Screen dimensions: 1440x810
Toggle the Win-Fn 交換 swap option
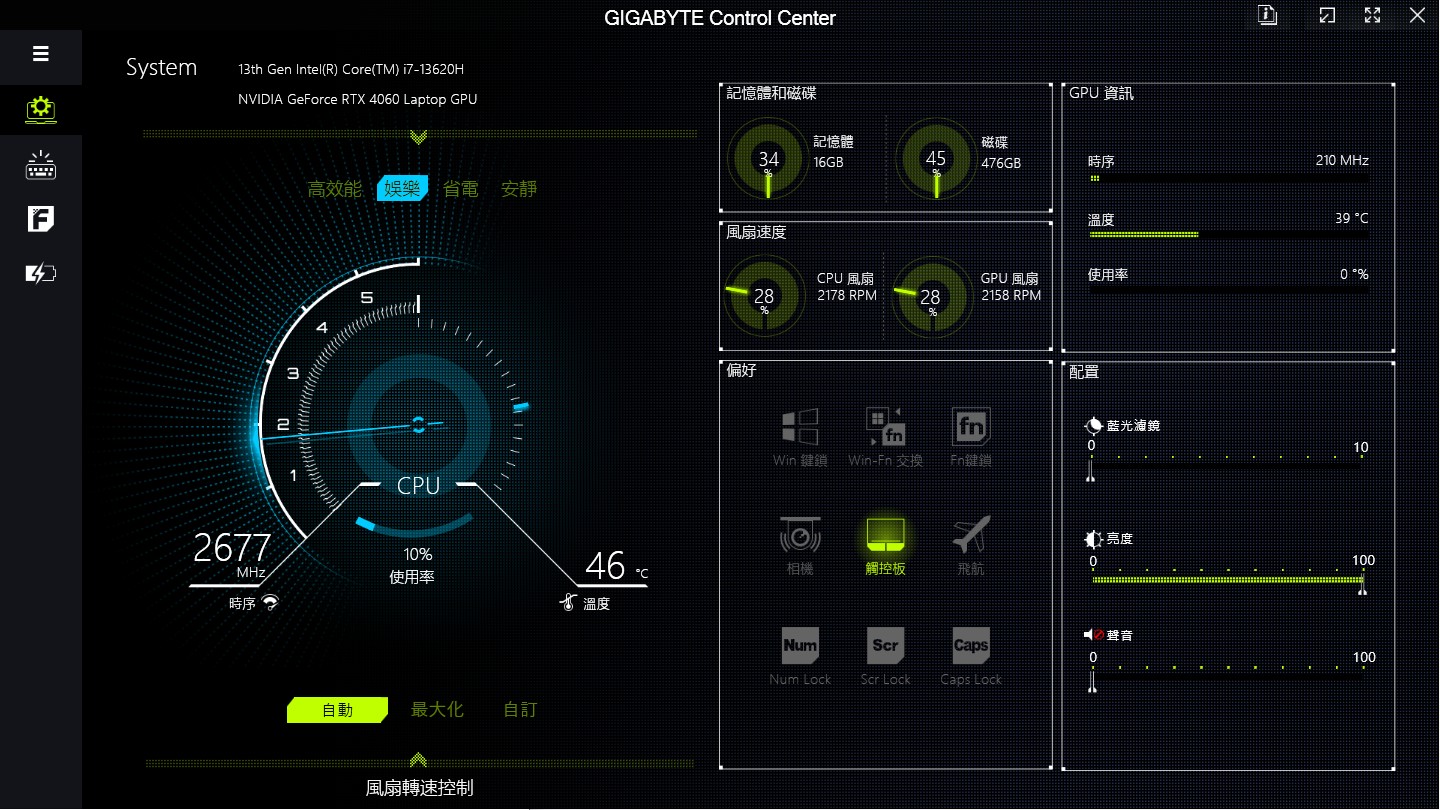coord(885,437)
